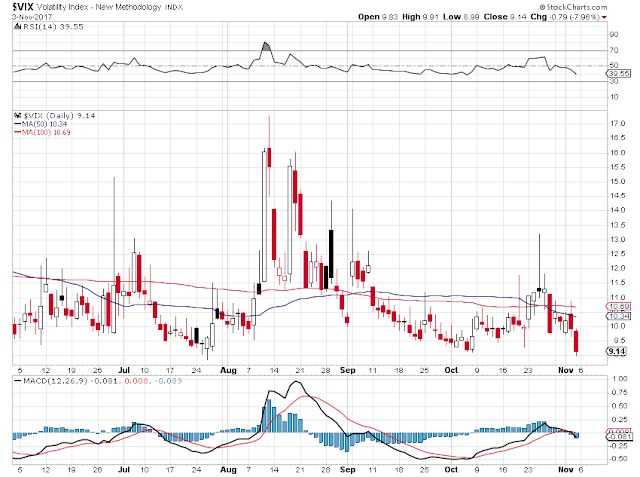Click the green overbought RSI peak
This screenshot has height=477, width=640.
(267, 47)
